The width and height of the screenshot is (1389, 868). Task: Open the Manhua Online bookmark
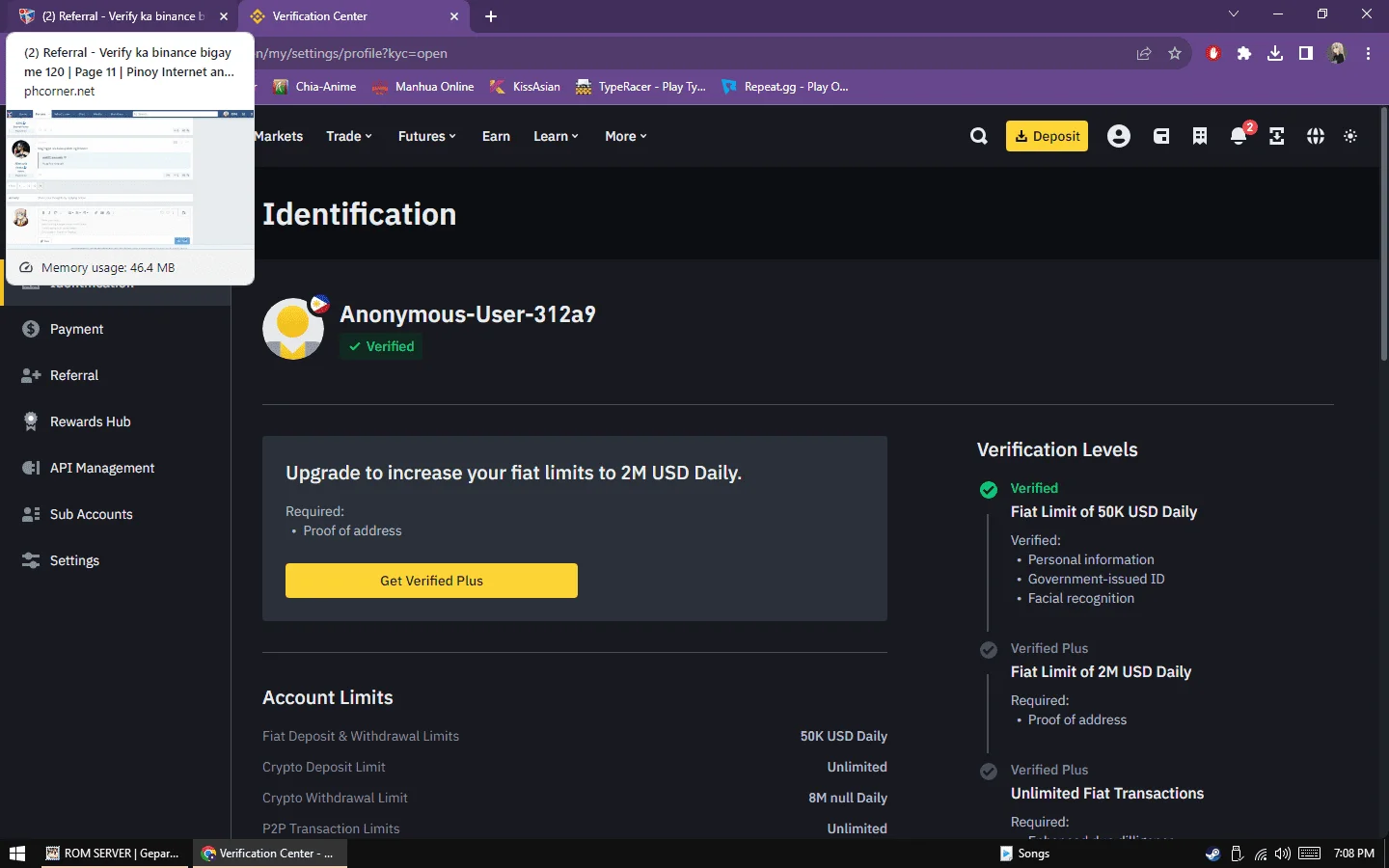click(x=423, y=87)
